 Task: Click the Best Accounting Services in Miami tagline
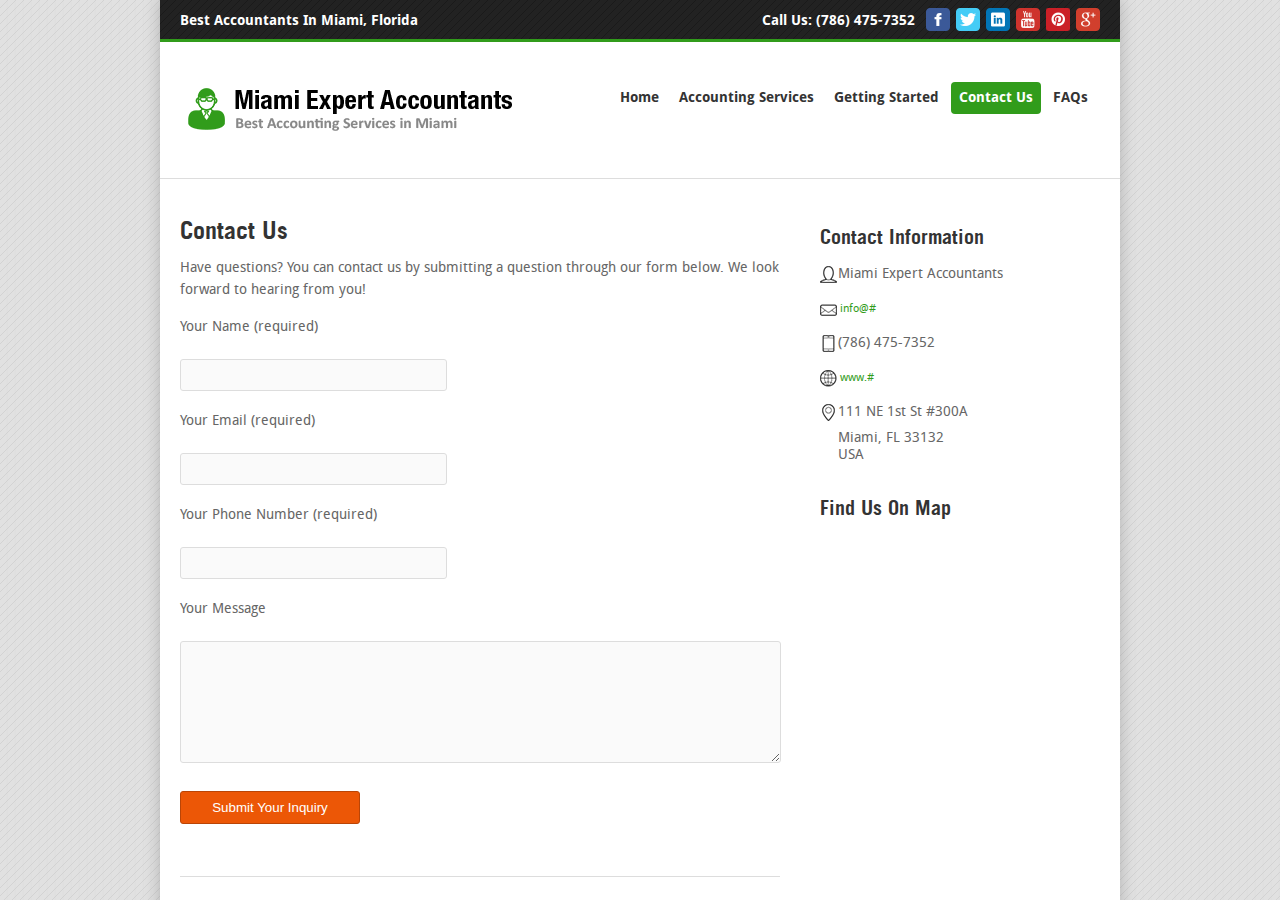[x=346, y=123]
